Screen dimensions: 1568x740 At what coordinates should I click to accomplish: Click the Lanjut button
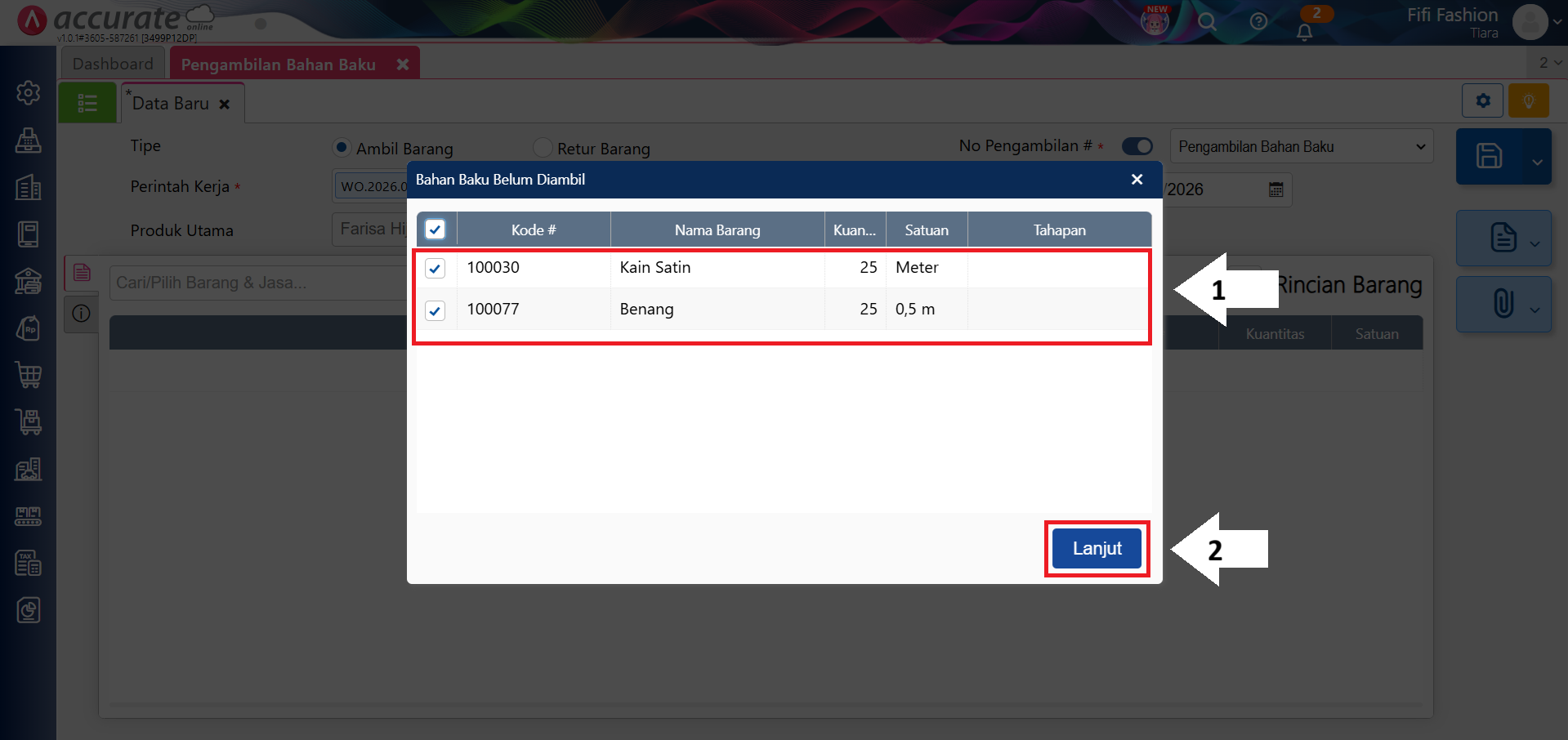click(x=1097, y=548)
